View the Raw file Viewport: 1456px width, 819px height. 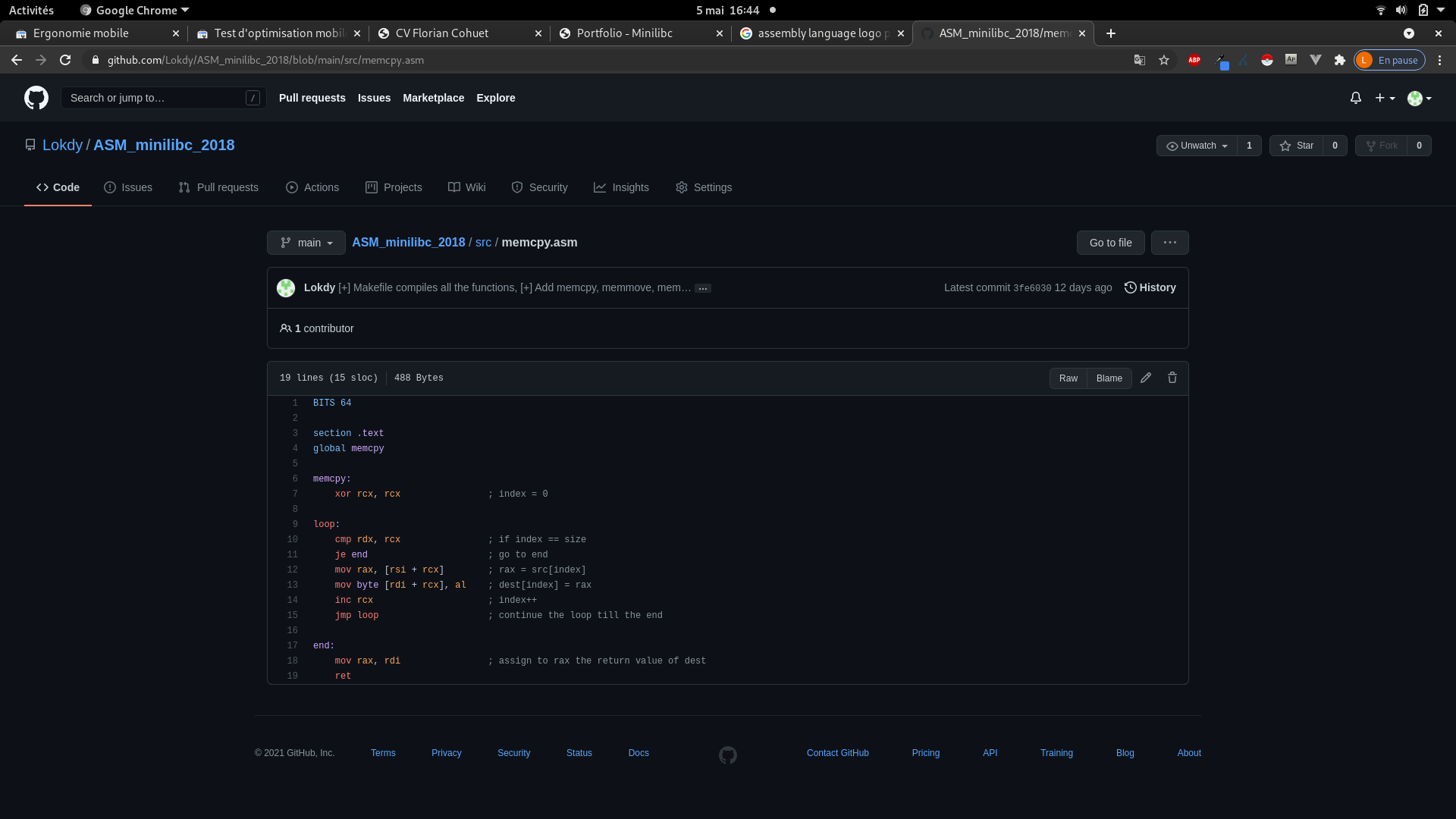coord(1068,378)
